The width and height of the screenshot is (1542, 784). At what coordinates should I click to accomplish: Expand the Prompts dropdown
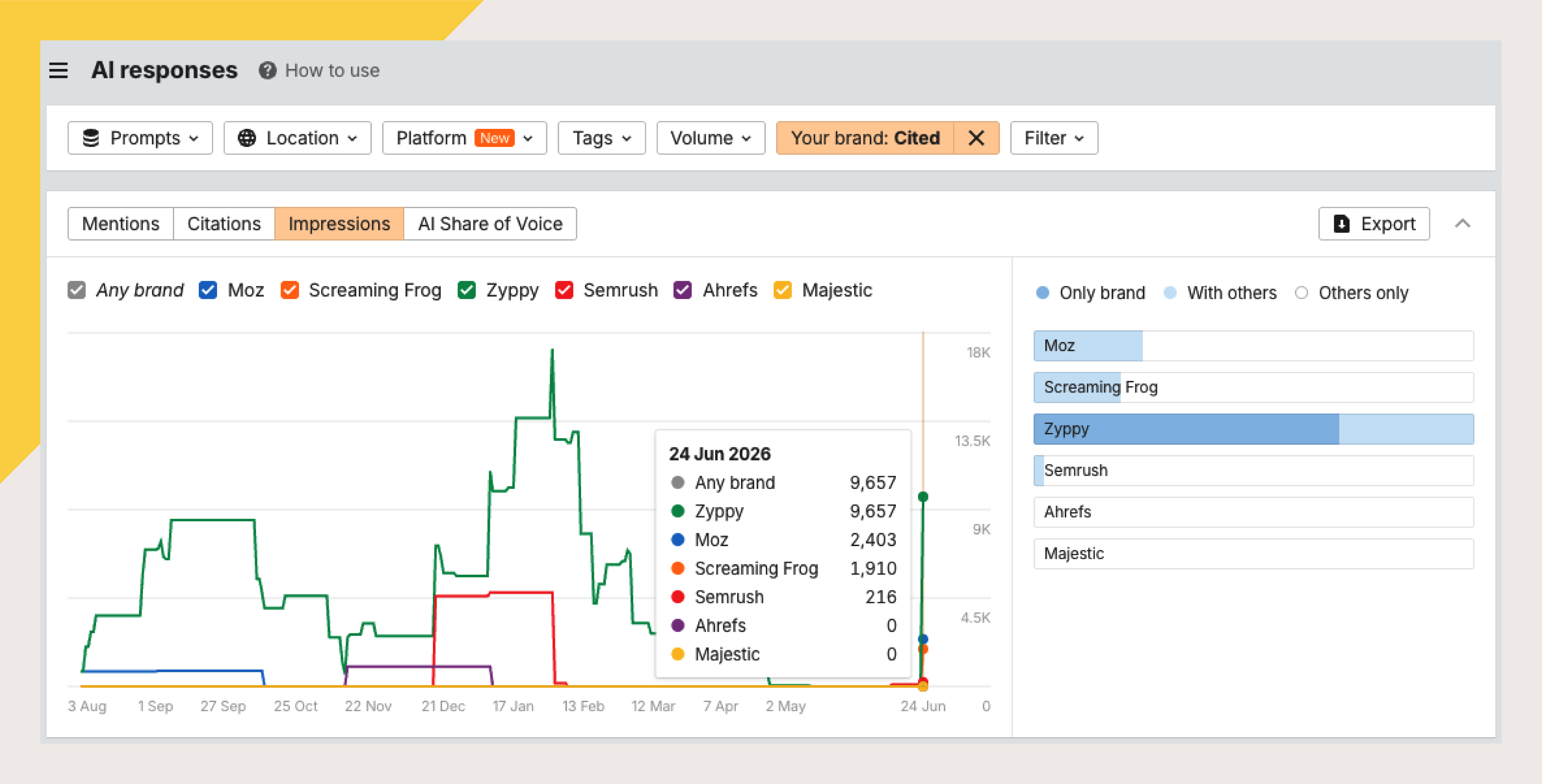(140, 138)
